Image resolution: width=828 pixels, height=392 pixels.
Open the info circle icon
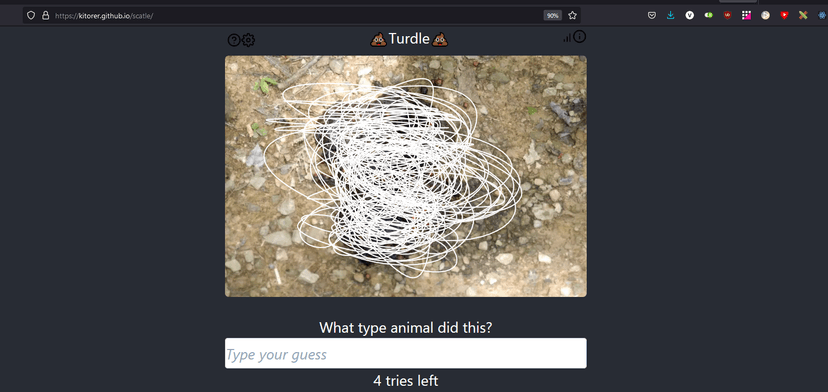(x=580, y=36)
